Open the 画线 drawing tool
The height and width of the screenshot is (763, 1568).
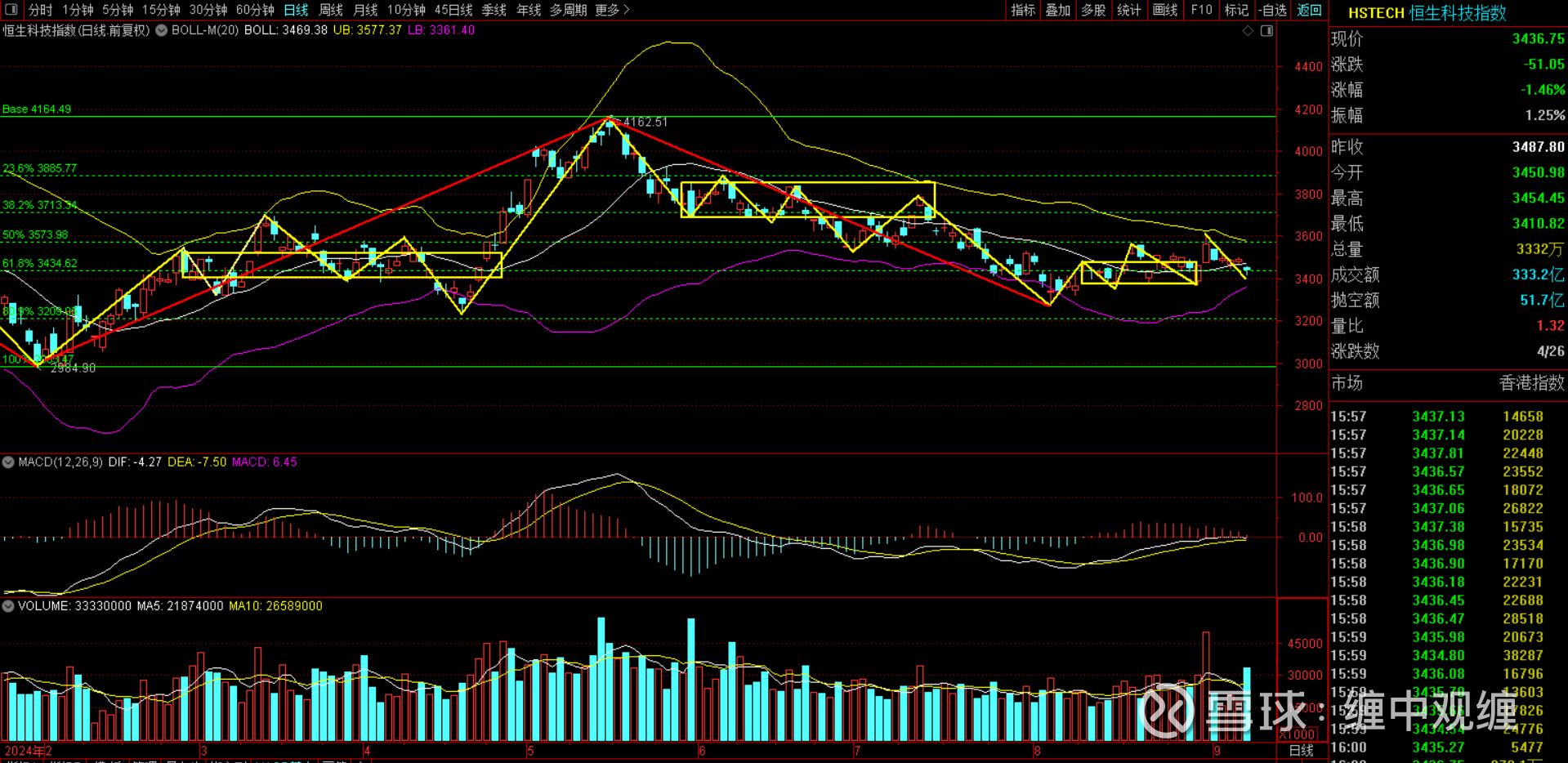(1165, 10)
